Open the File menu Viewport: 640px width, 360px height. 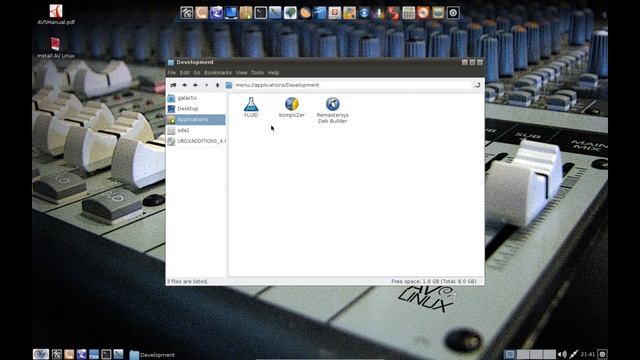(171, 73)
